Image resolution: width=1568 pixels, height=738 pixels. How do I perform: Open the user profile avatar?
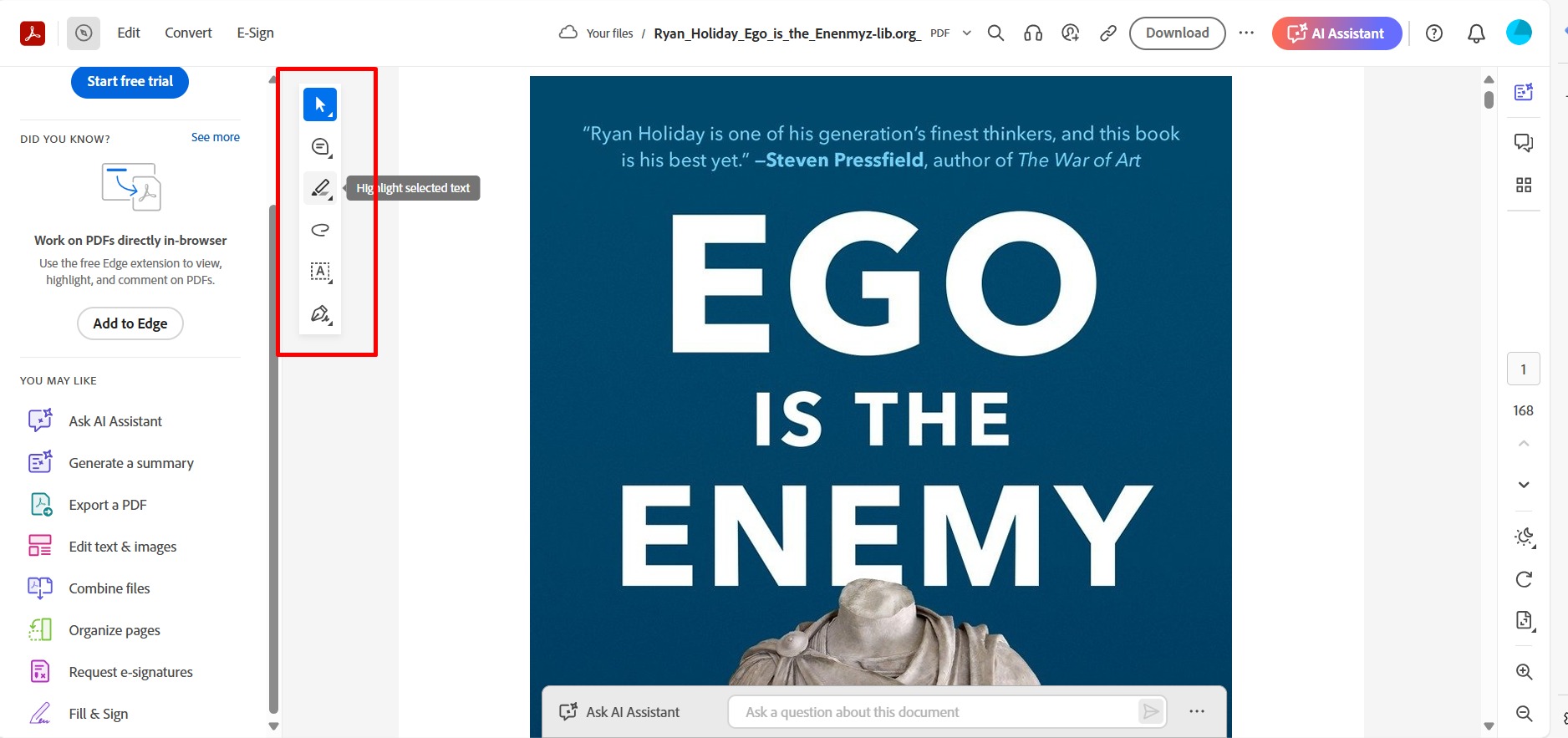[1519, 33]
